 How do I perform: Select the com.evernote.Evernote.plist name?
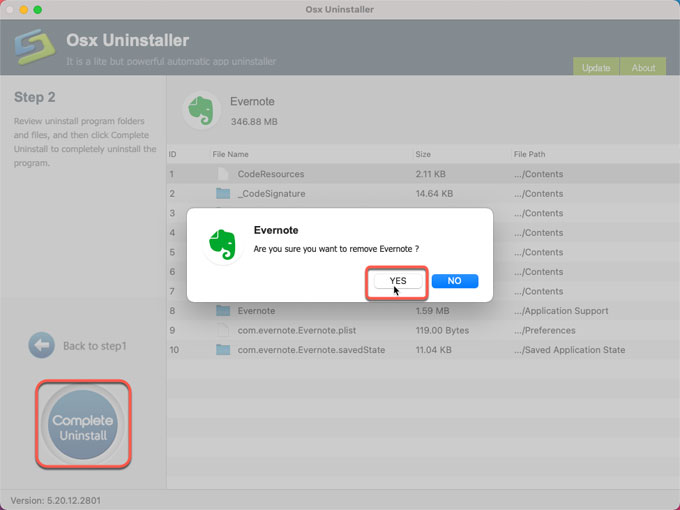pos(297,330)
